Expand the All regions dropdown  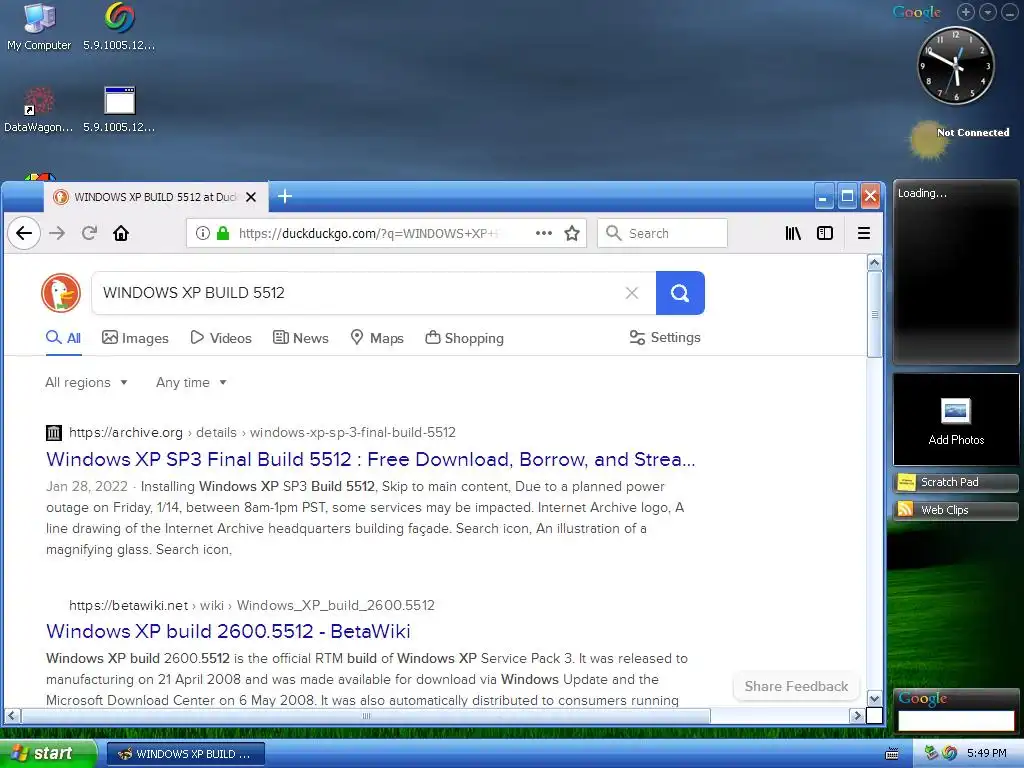pyautogui.click(x=86, y=383)
